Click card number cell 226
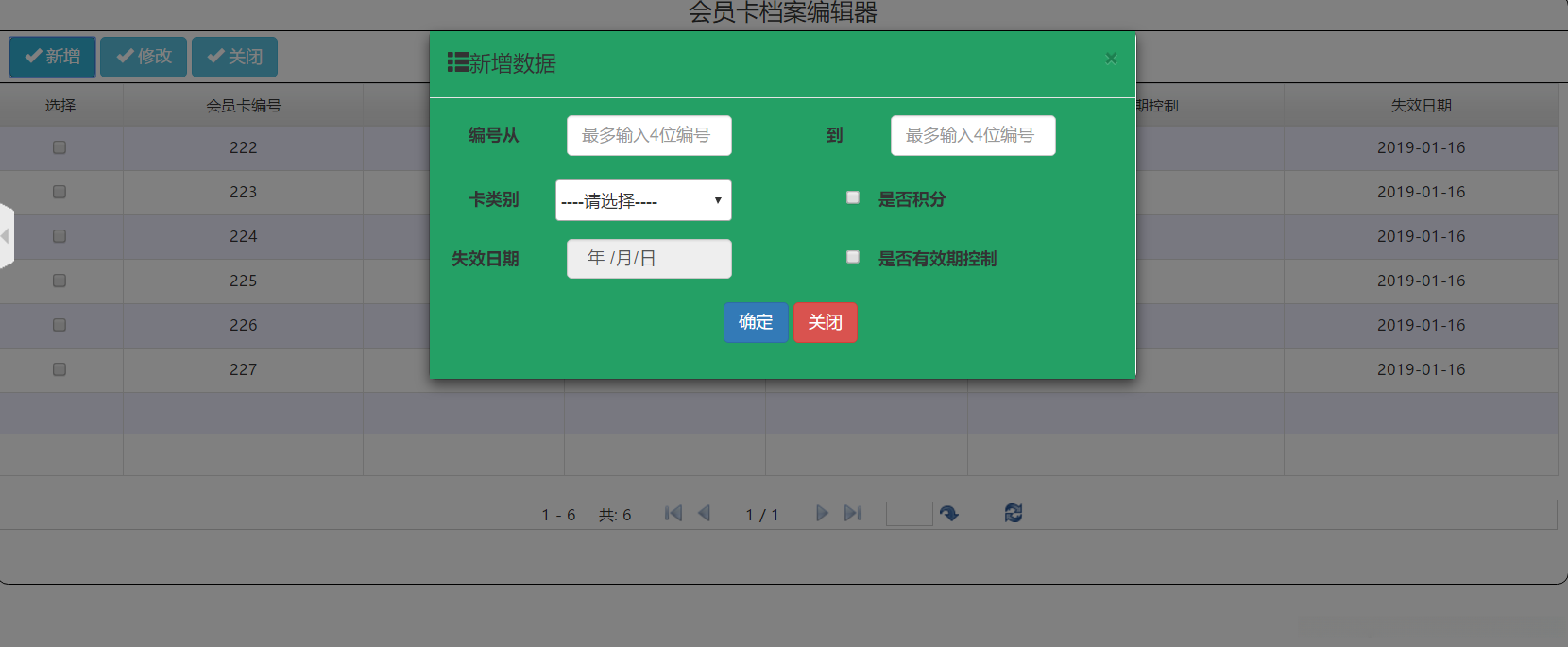This screenshot has width=1568, height=647. [244, 325]
